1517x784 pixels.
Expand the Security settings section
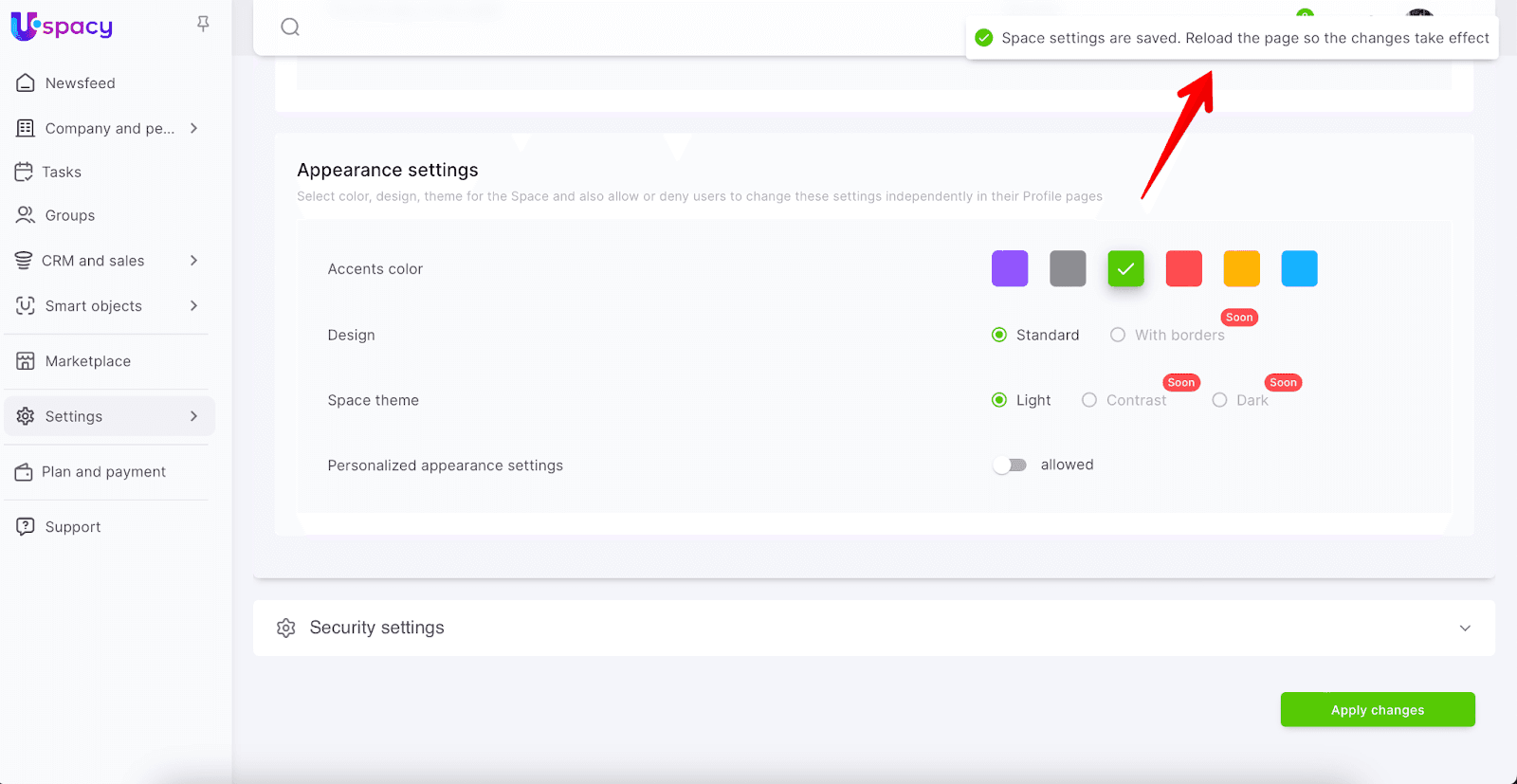pyautogui.click(x=1465, y=628)
